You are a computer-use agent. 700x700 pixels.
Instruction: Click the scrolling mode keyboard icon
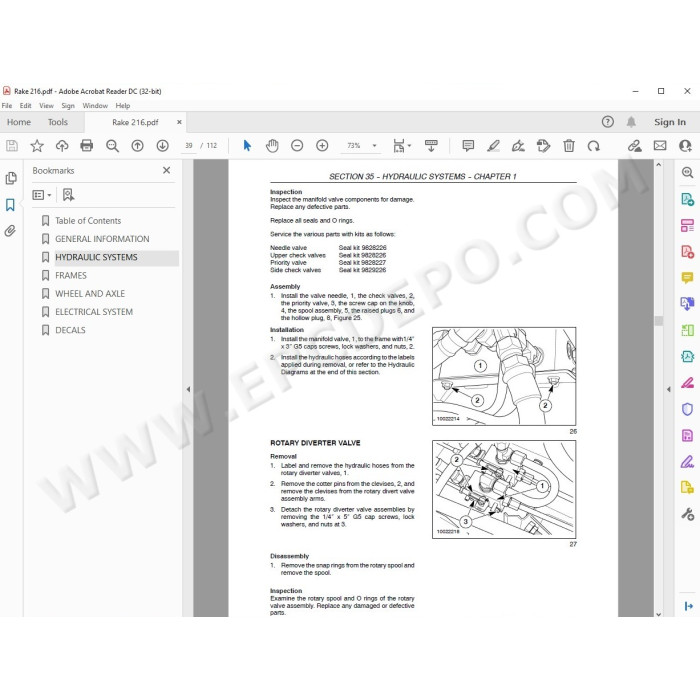431,146
